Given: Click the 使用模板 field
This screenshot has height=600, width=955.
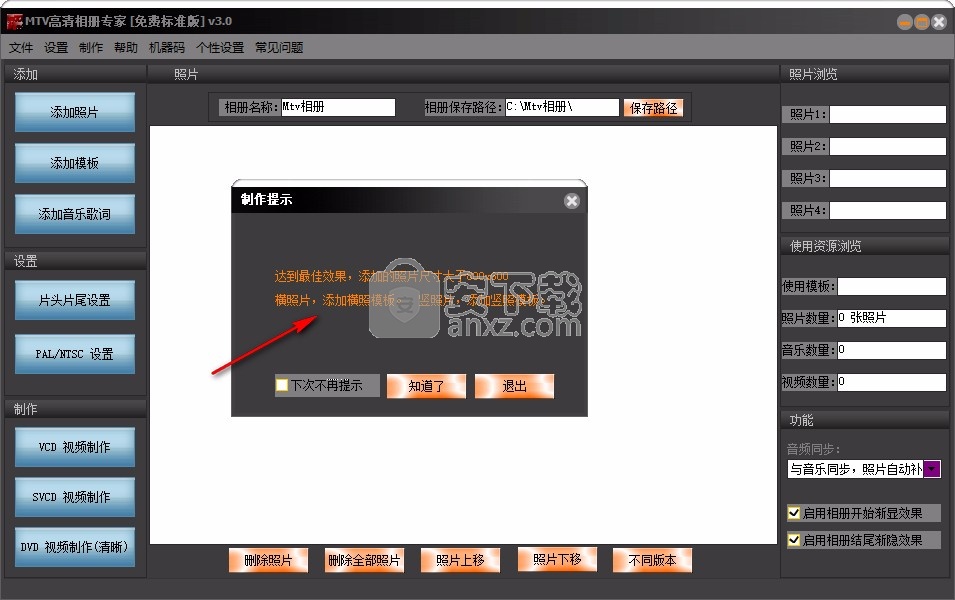Looking at the screenshot, I should pos(892,286).
